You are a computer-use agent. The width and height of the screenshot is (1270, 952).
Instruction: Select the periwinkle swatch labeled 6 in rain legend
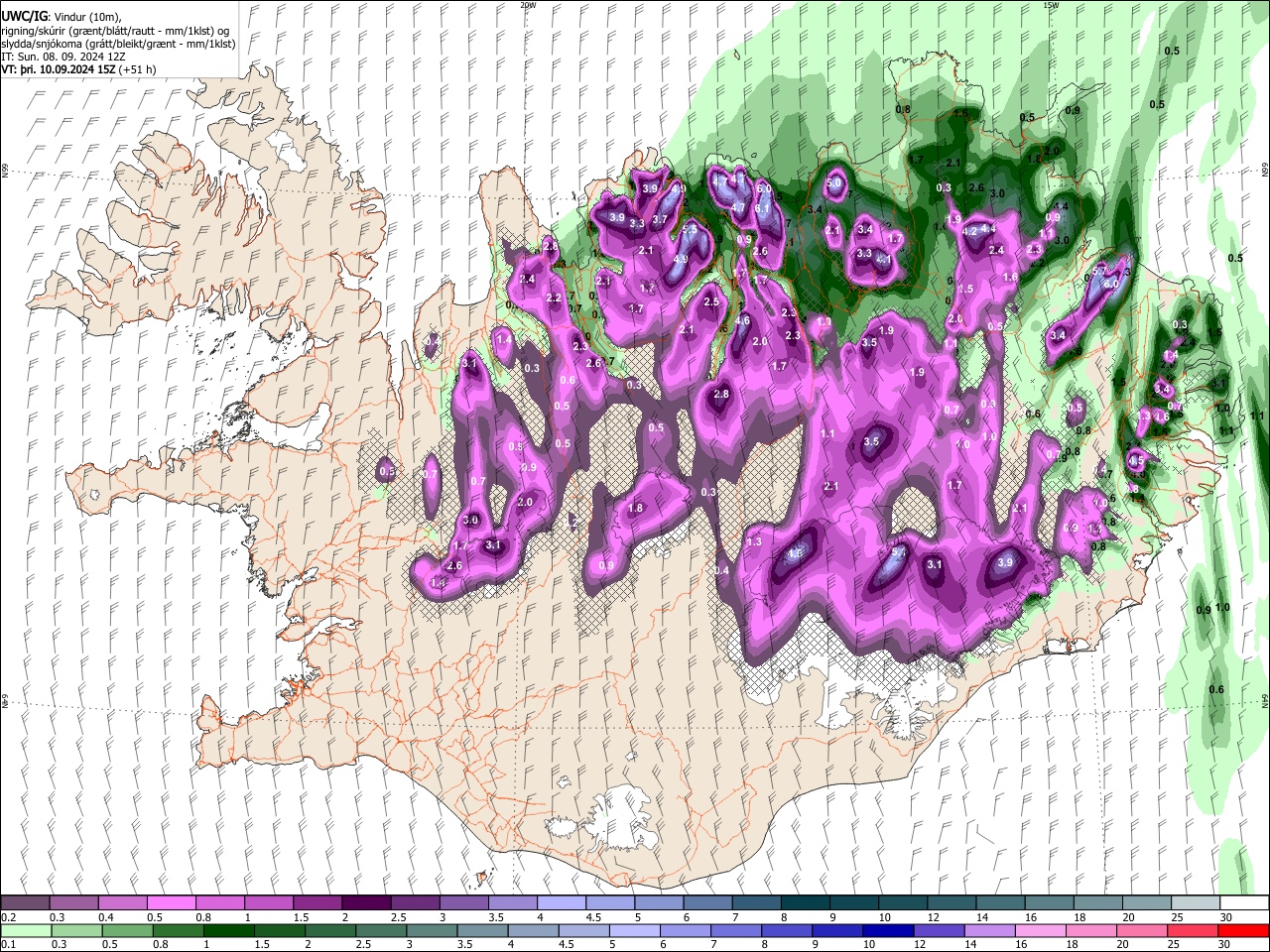pos(685,930)
